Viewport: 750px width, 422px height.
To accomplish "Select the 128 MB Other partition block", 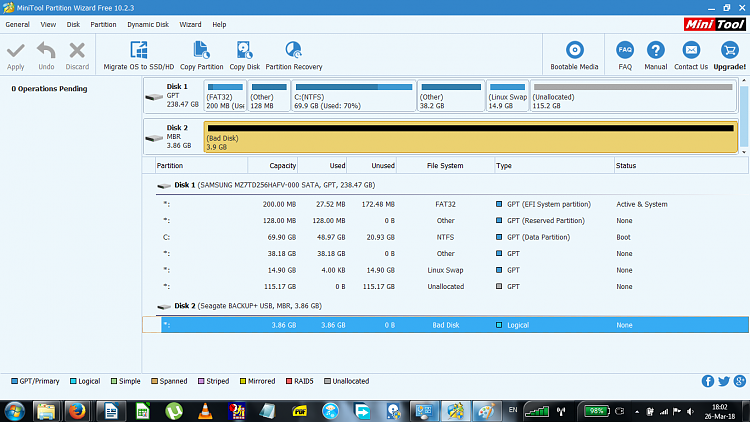I will (269, 96).
